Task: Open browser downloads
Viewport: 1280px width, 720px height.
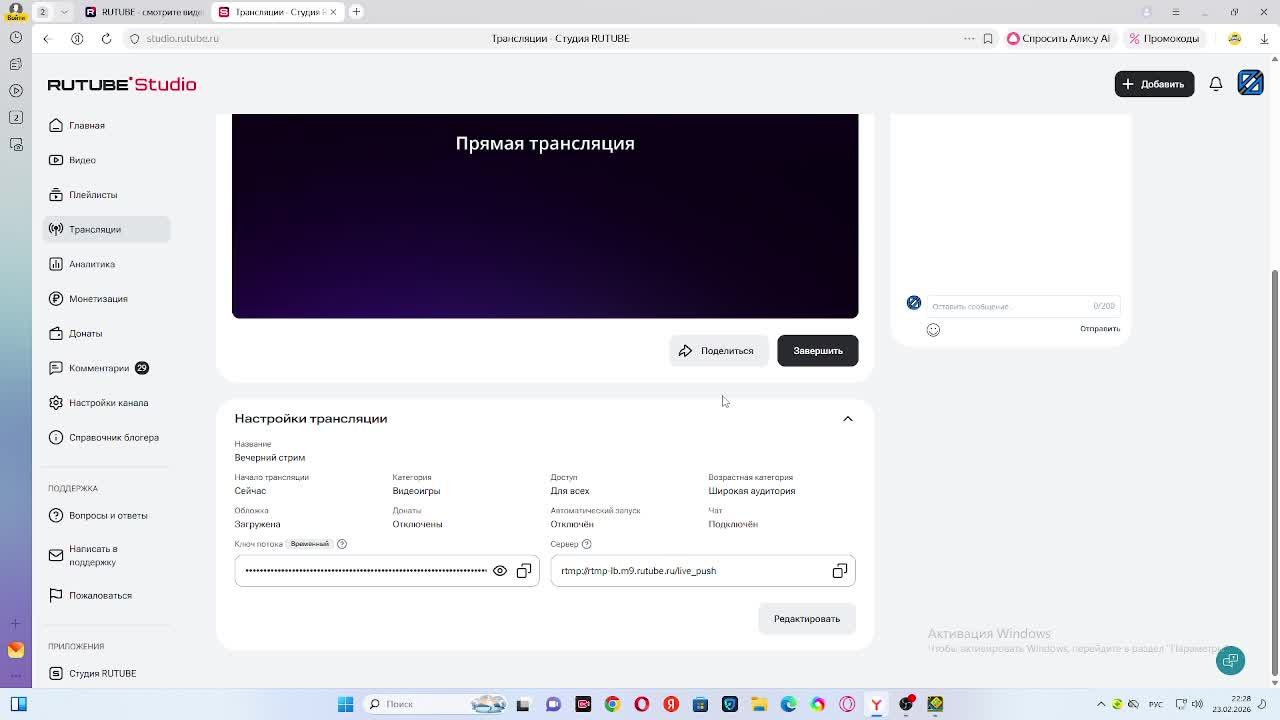Action: 1264,39
